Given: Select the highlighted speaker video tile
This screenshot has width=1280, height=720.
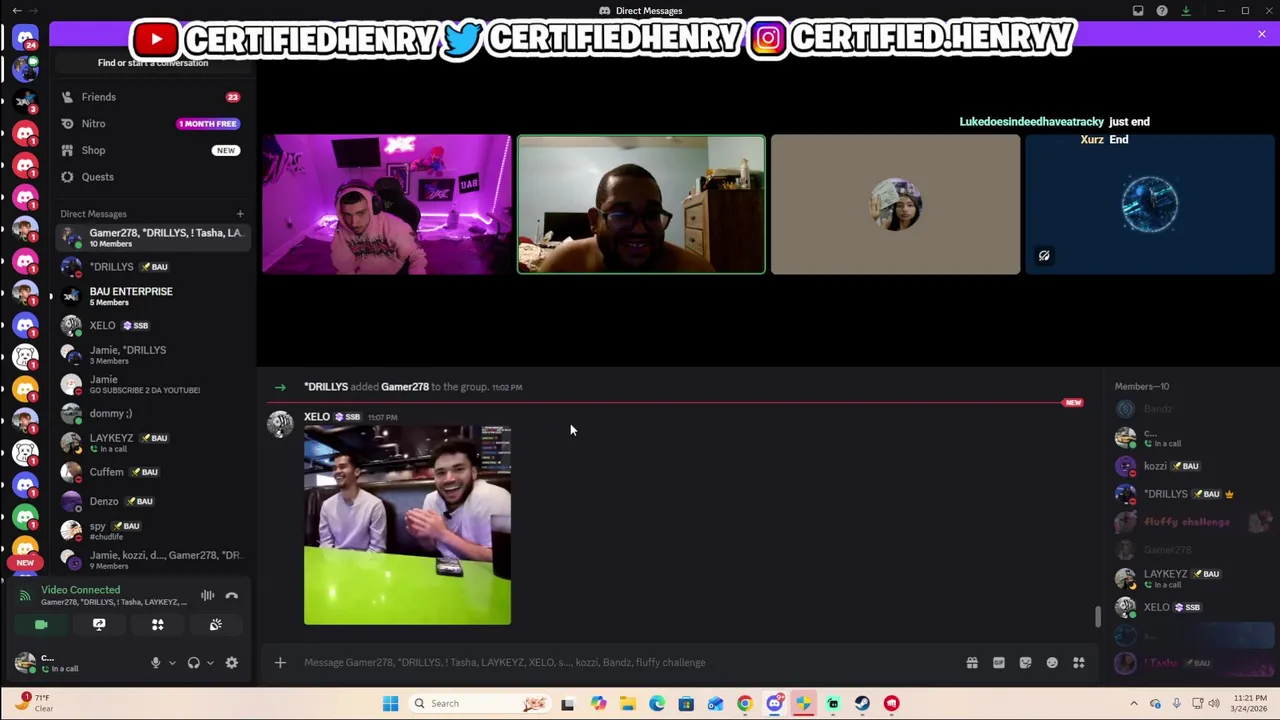Looking at the screenshot, I should [641, 204].
